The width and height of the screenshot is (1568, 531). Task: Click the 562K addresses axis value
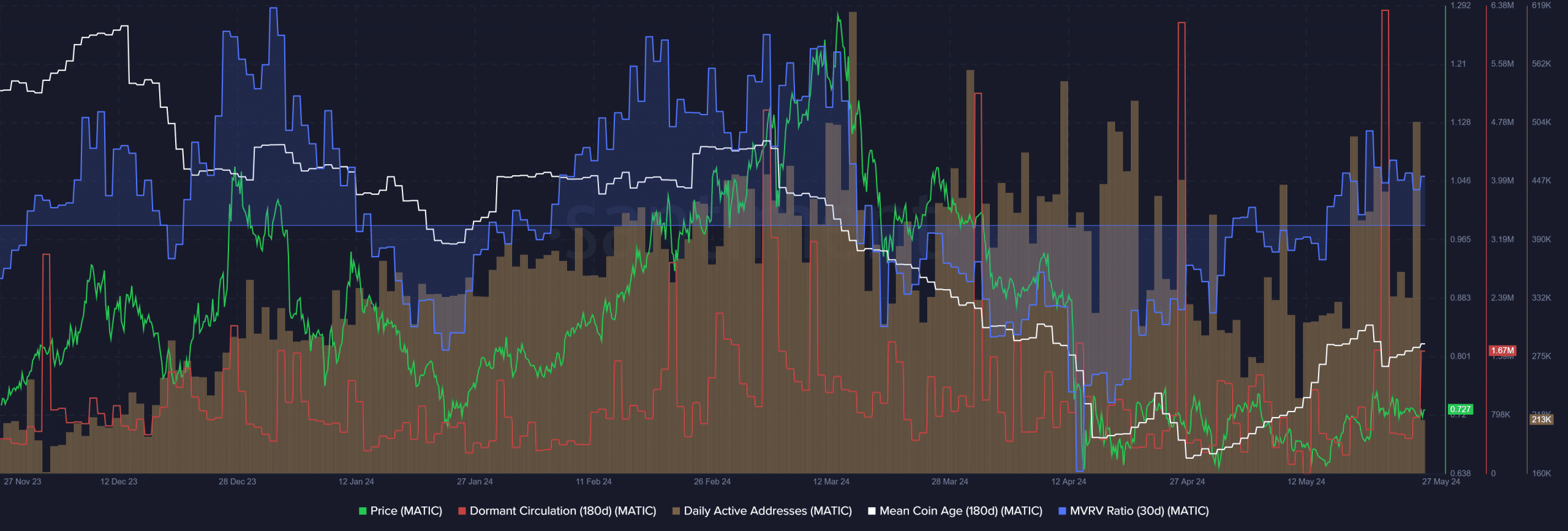click(1542, 64)
